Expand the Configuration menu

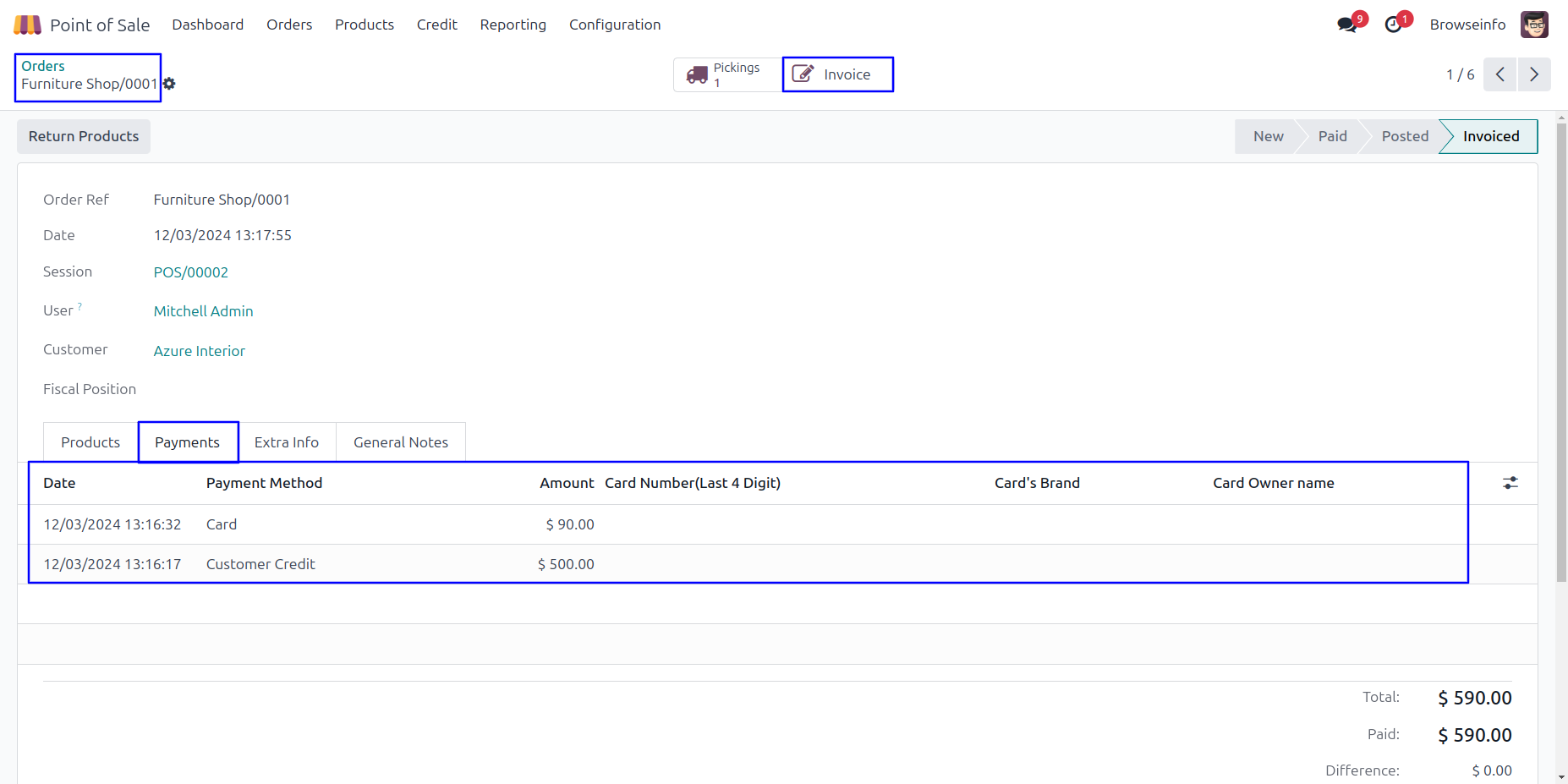pos(615,25)
